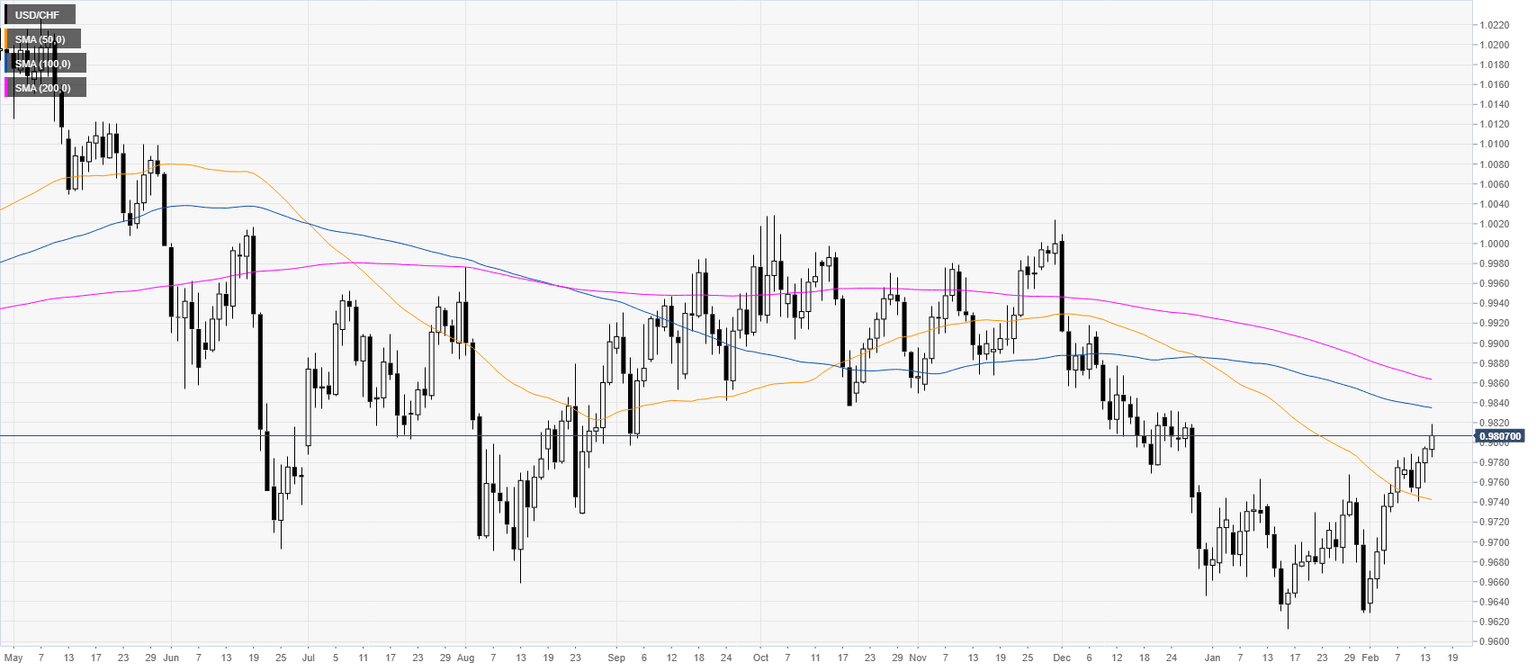1536x669 pixels.
Task: Click the Dec label on date axis
Action: [1060, 659]
